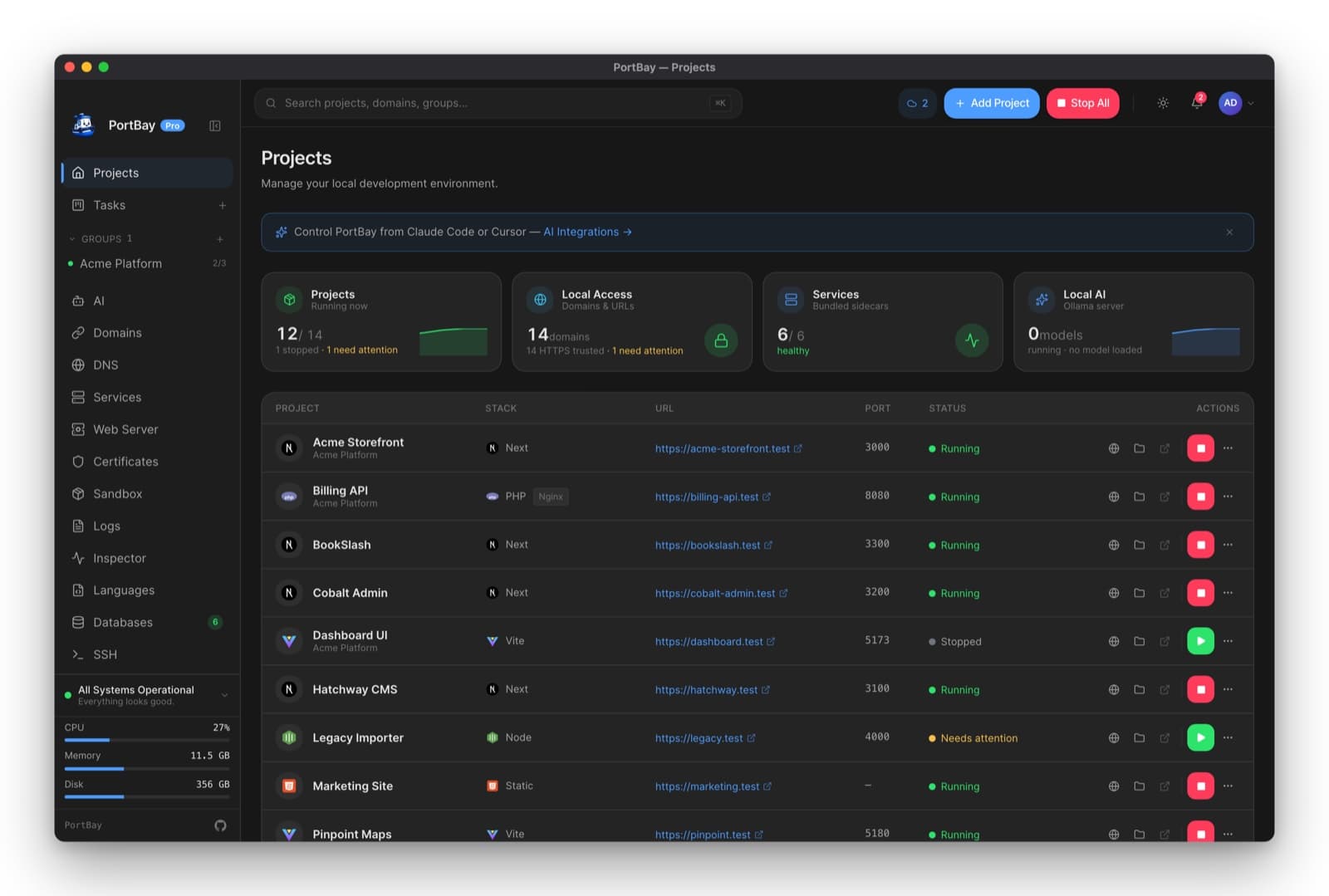
Task: Open the acme-storefront.test URL
Action: (728, 448)
